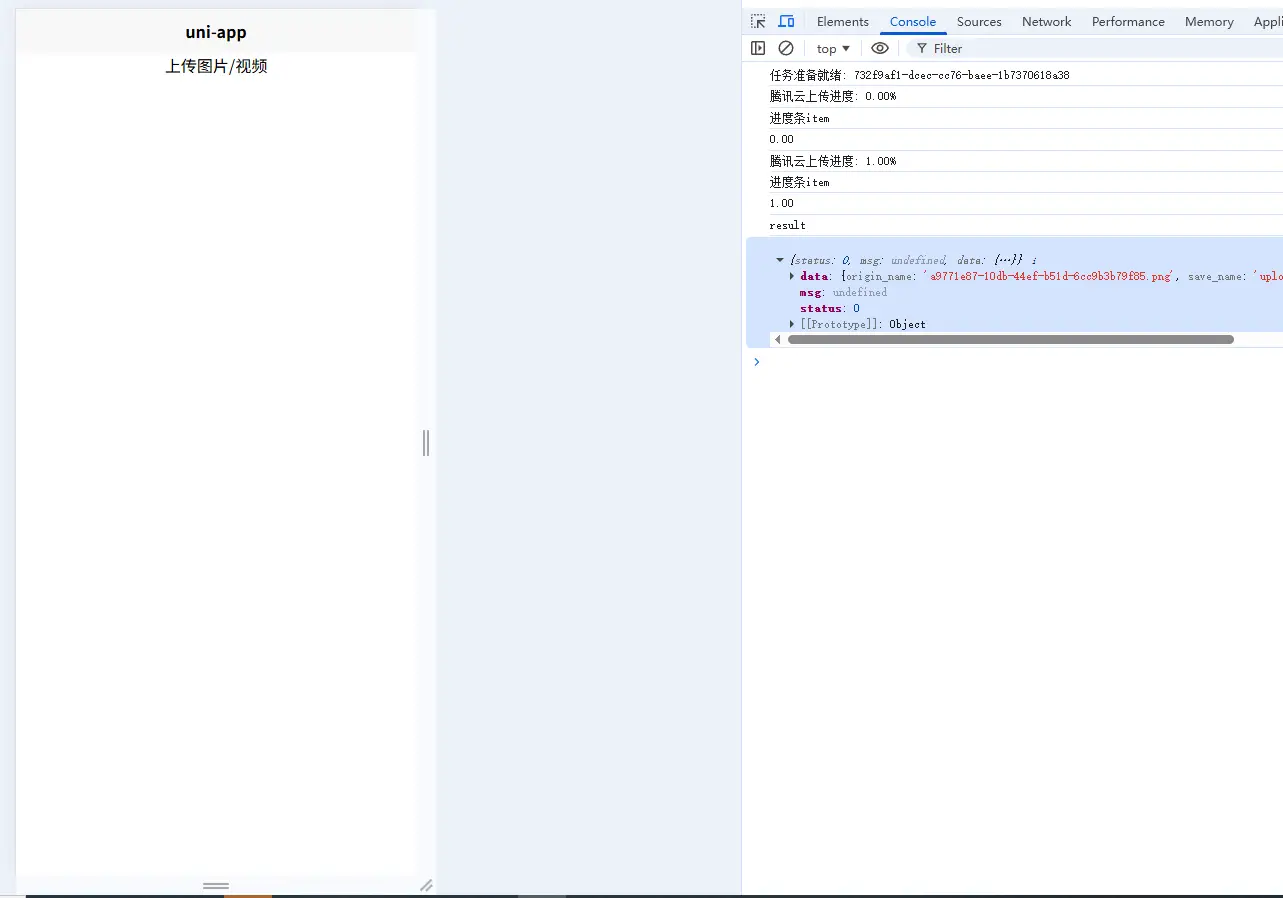Viewport: 1283px width, 898px height.
Task: Expand the [[Prototype]] entry
Action: pyautogui.click(x=792, y=324)
